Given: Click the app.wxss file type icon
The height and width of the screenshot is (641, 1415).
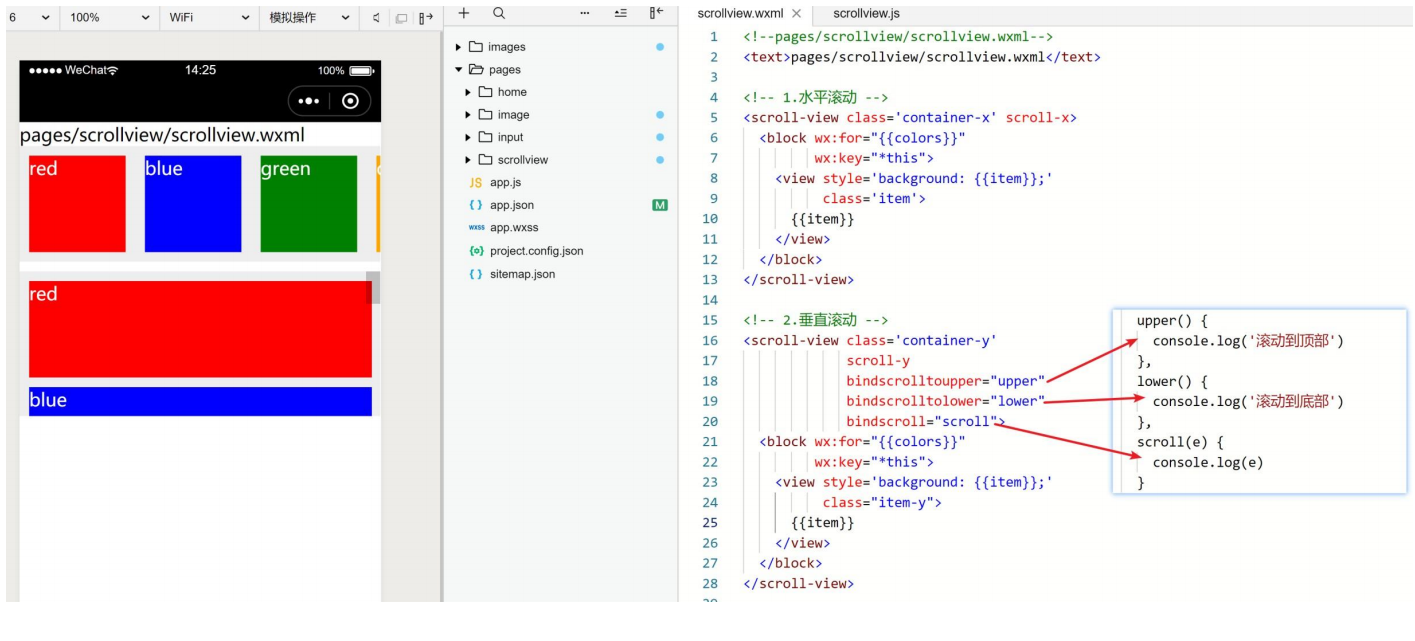Looking at the screenshot, I should tap(476, 228).
